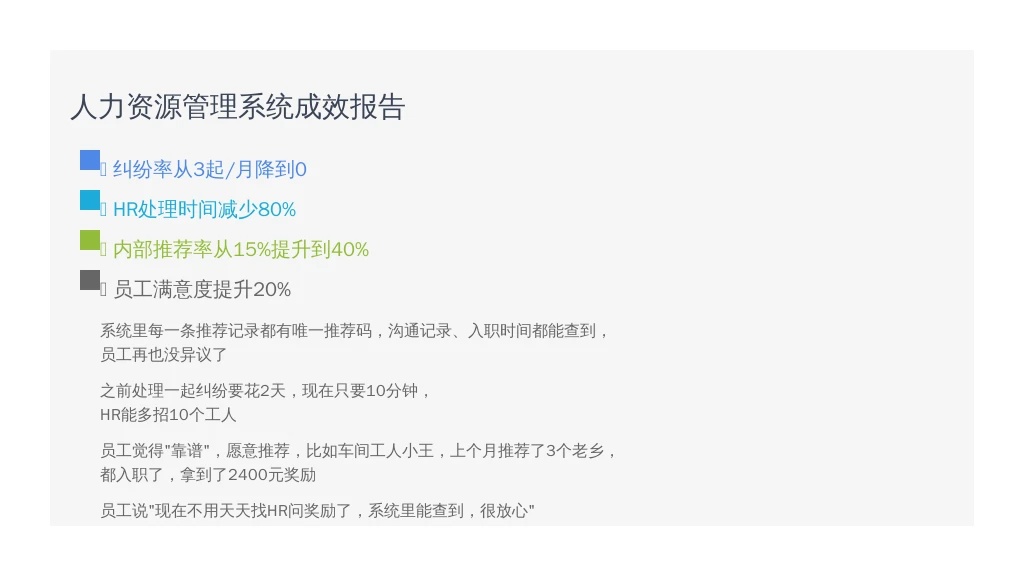Click the quote 员工说"现在不用天天找HR问奖励了
Viewport: 1024px width, 576px height.
[317, 511]
